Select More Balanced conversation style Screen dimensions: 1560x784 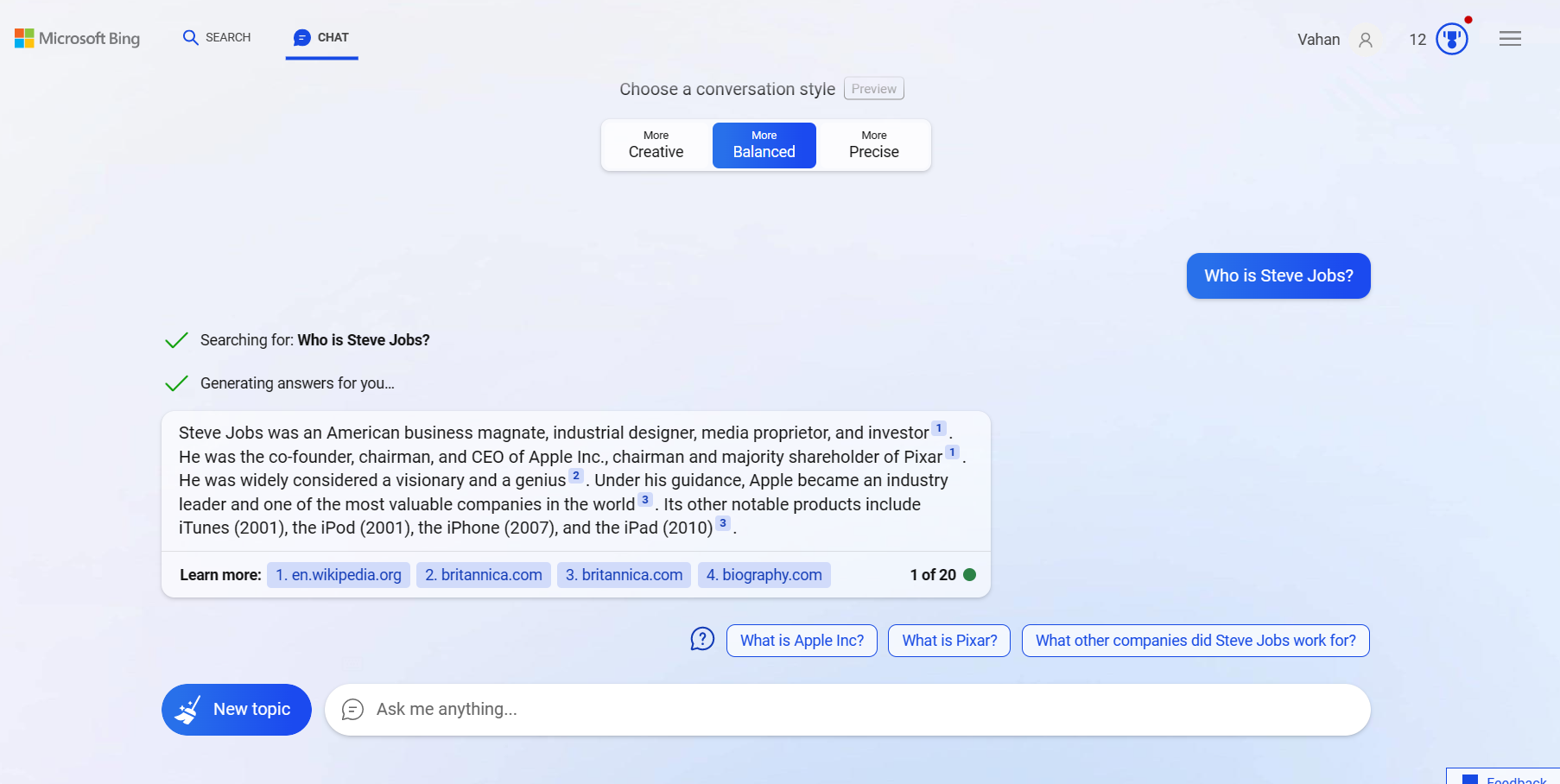pyautogui.click(x=764, y=145)
